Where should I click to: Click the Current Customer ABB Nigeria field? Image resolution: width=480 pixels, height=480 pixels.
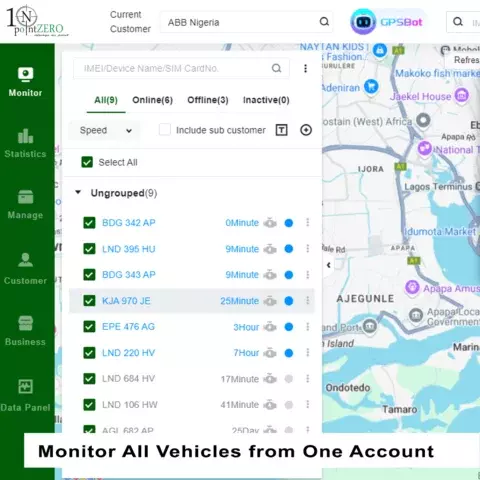(246, 22)
